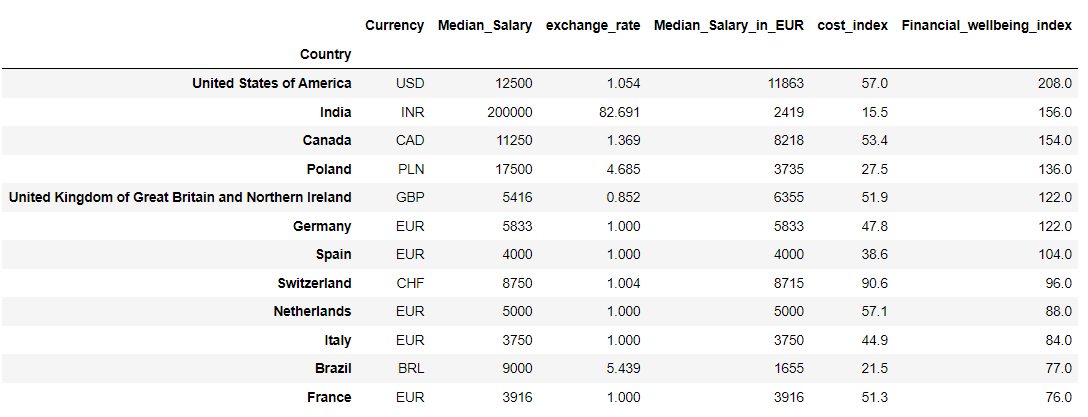Select the Canada row label

tap(327, 140)
